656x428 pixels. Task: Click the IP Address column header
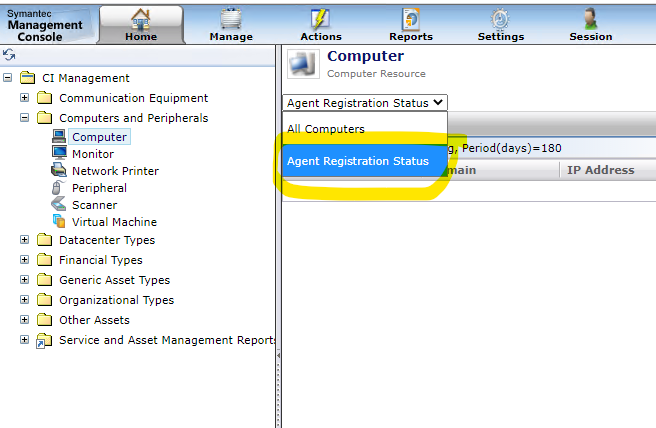(x=600, y=170)
